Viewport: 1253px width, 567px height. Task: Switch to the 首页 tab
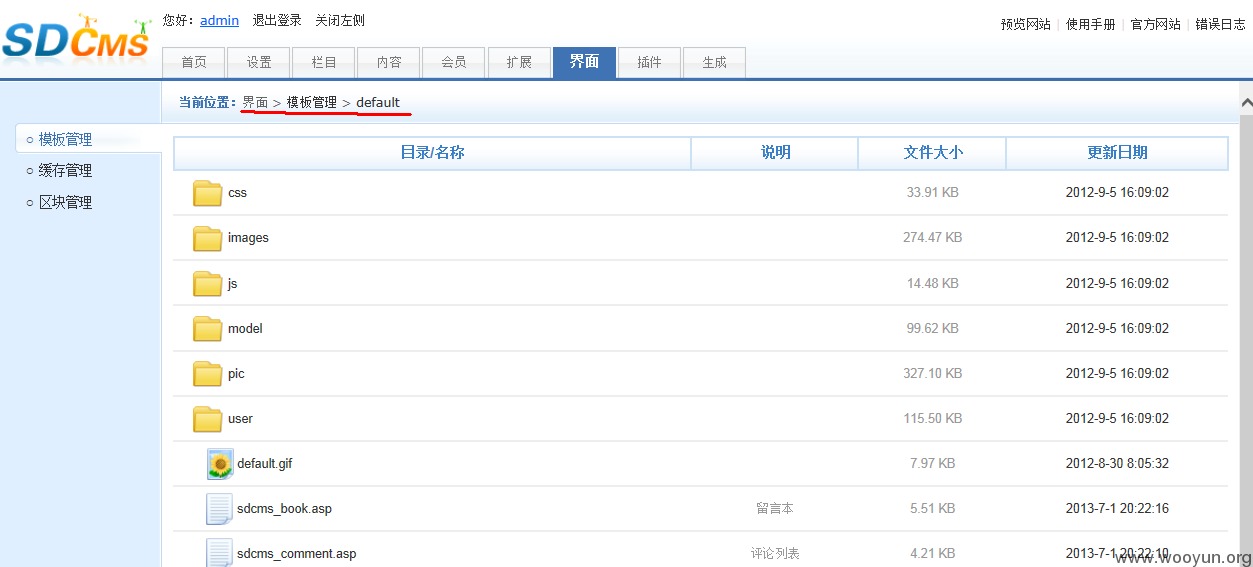[194, 62]
